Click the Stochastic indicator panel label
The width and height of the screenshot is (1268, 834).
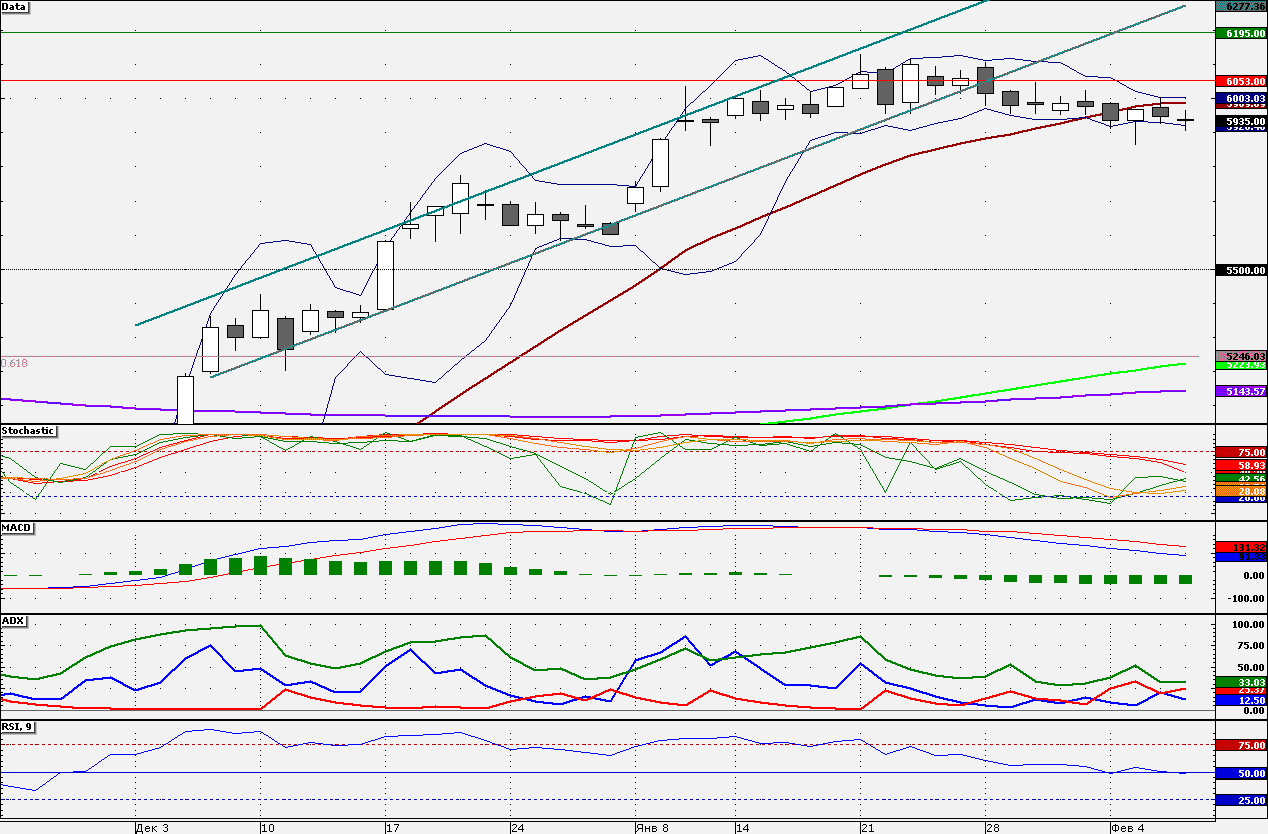[29, 431]
